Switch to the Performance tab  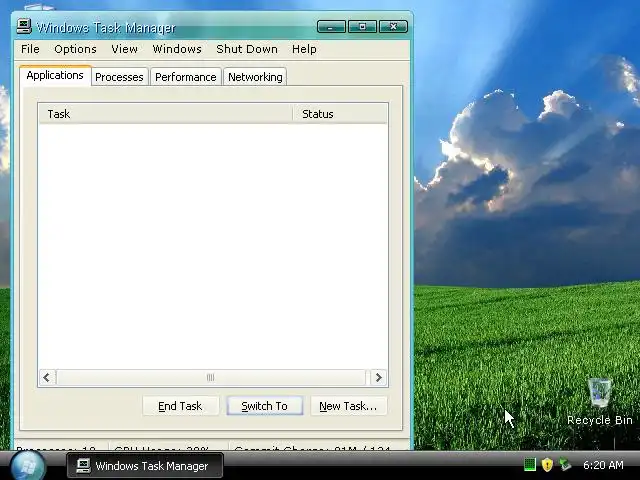(x=186, y=77)
